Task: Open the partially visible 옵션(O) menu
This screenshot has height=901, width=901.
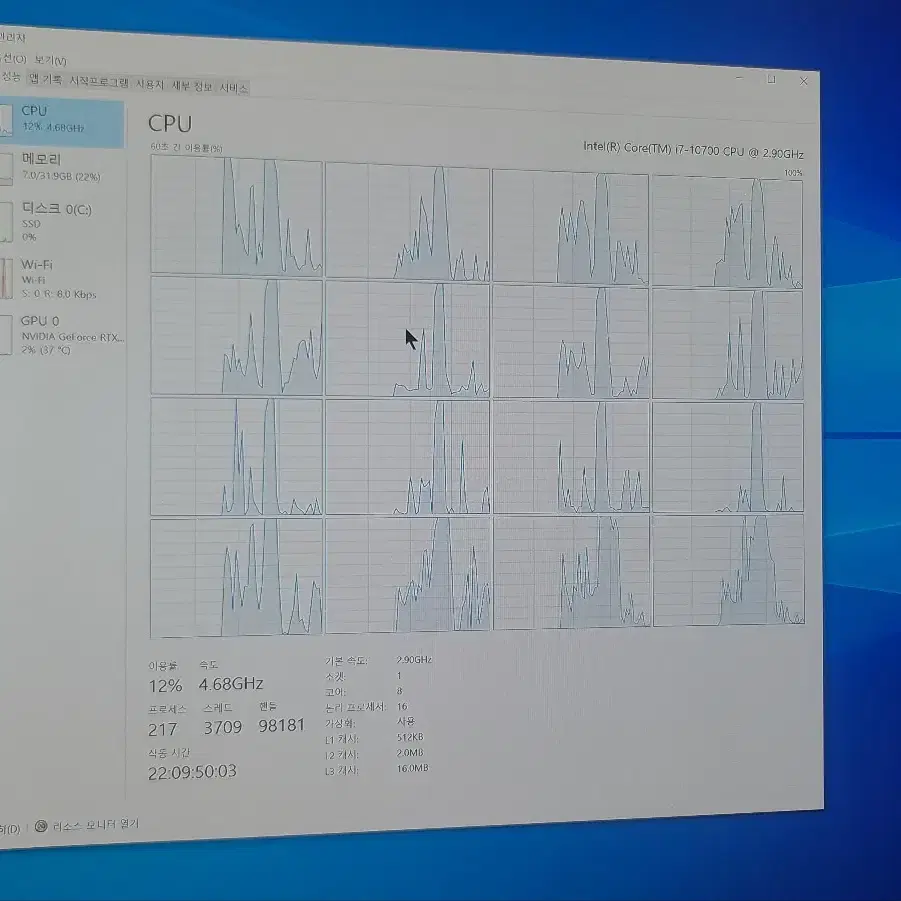Action: [x=13, y=59]
